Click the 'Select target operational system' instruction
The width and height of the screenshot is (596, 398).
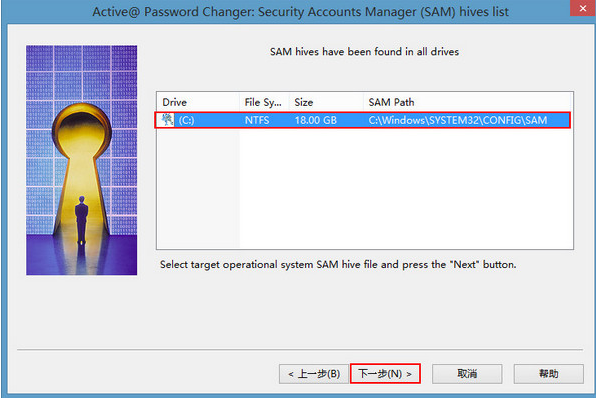coord(338,265)
